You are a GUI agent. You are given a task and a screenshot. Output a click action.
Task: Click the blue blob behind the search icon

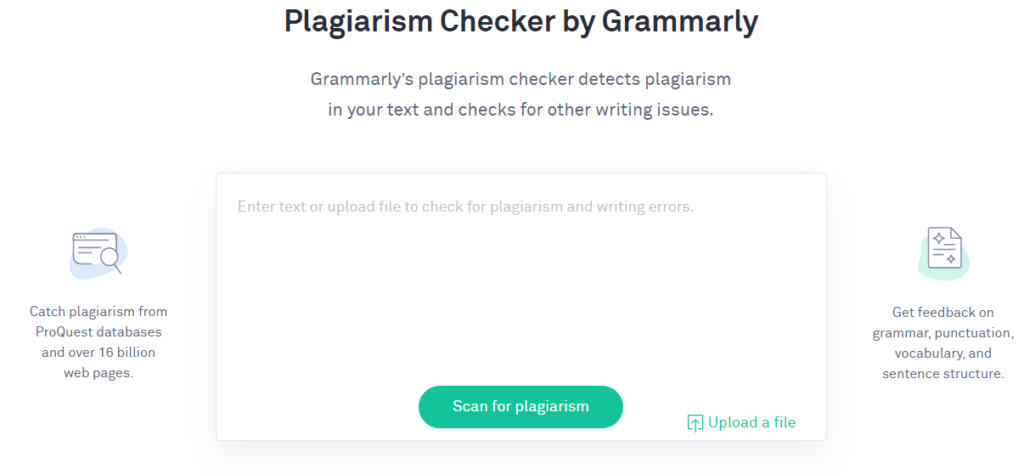click(98, 254)
